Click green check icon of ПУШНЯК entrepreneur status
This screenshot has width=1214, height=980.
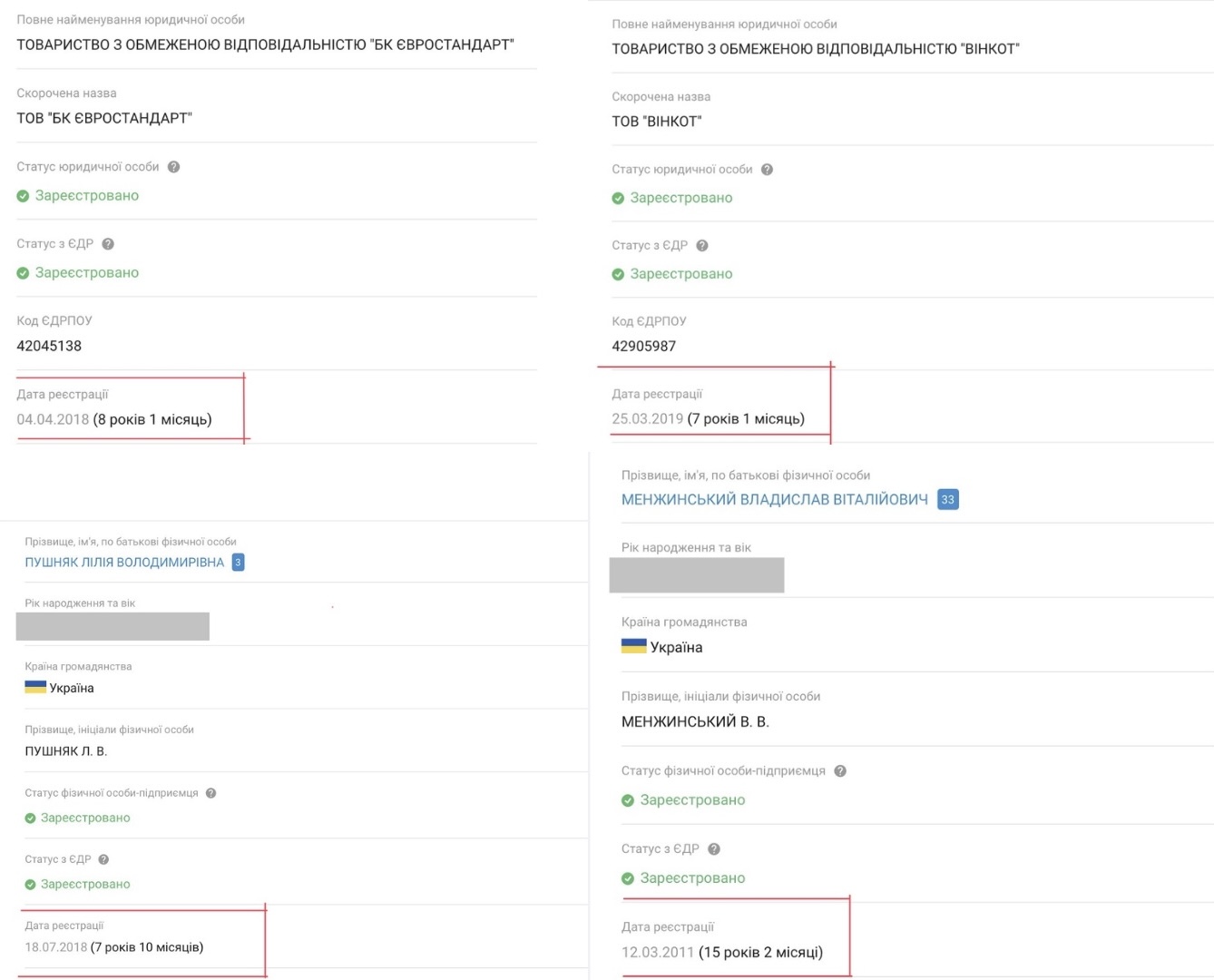[x=30, y=818]
